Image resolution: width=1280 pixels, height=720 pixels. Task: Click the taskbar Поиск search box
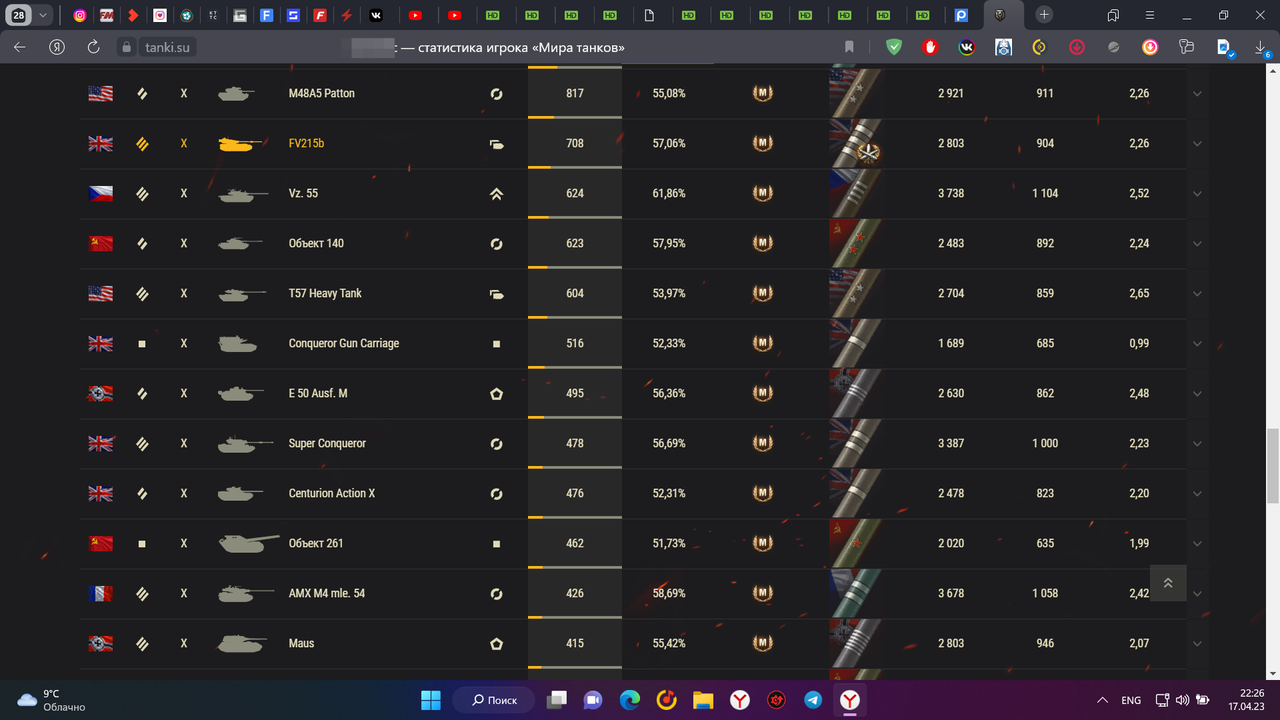click(x=494, y=700)
